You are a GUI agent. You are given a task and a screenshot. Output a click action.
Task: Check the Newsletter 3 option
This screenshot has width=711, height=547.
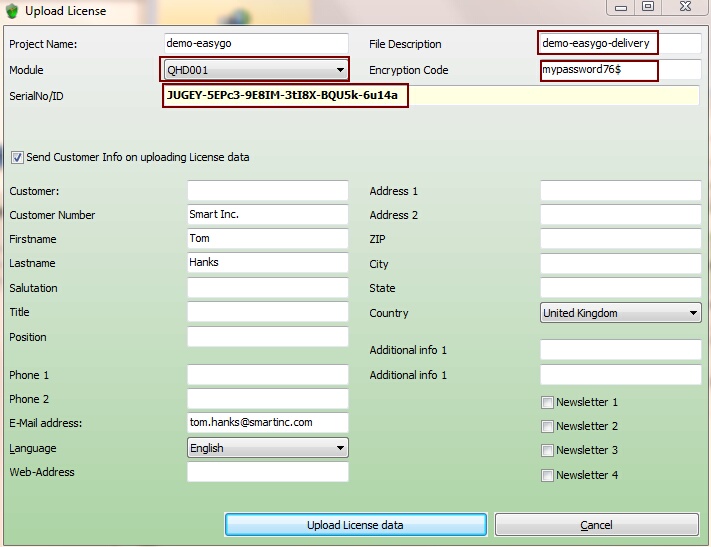click(x=547, y=450)
